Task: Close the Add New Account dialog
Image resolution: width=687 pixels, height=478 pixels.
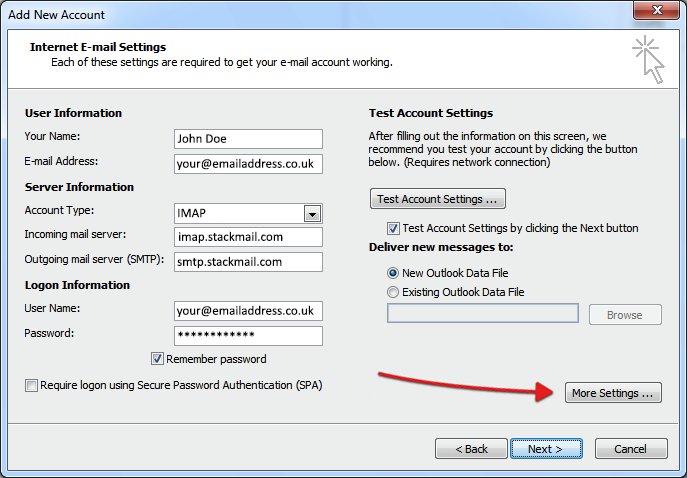Action: point(656,11)
